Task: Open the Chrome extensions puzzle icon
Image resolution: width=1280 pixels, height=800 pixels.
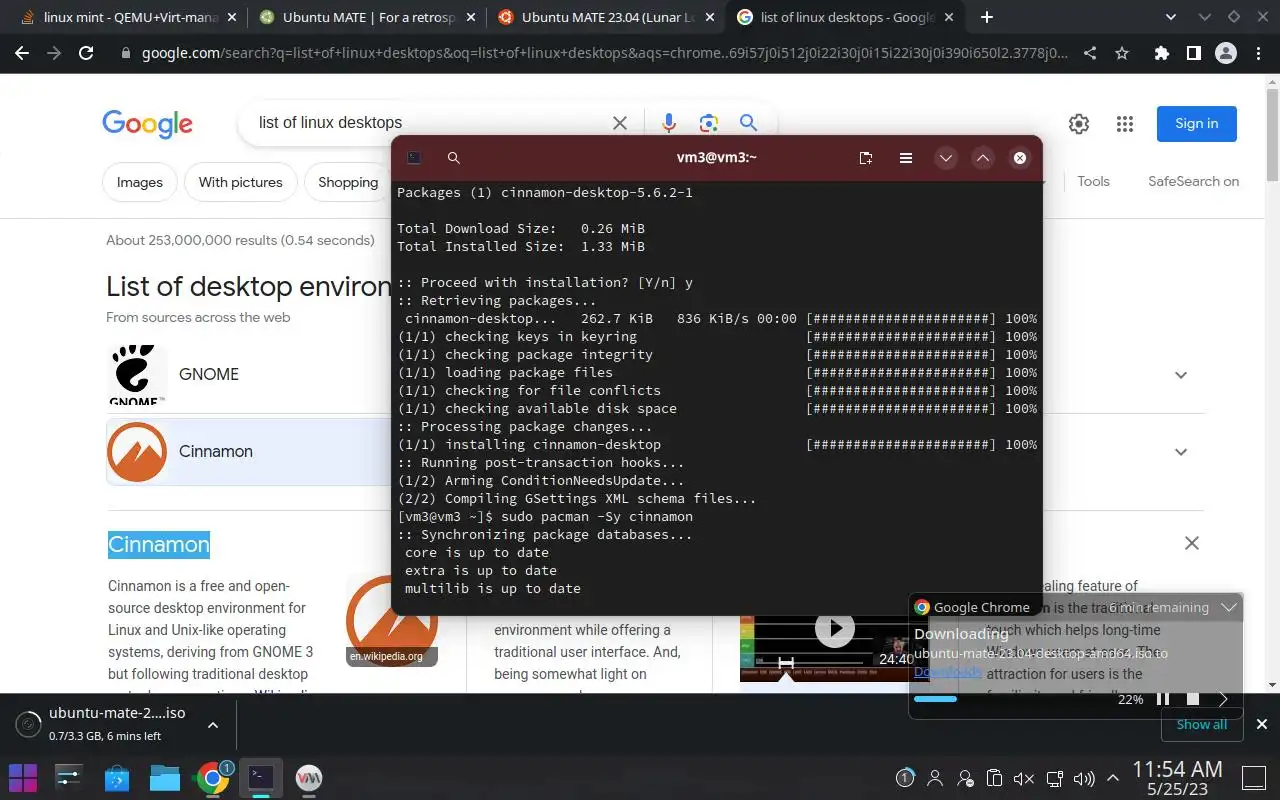Action: point(1161,54)
